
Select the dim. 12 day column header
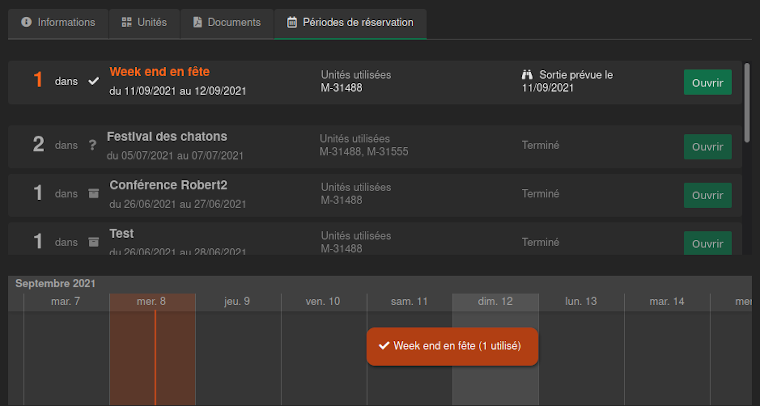[x=495, y=301]
